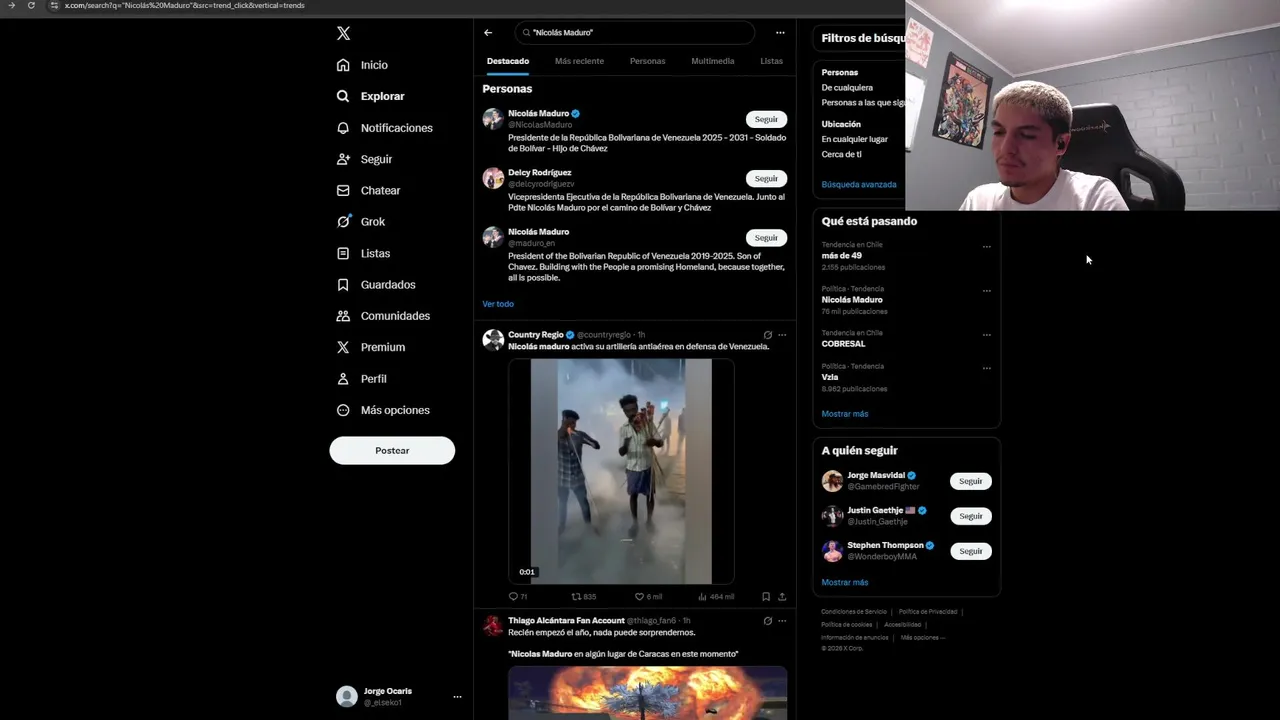Bookmark the Country Regio post

pyautogui.click(x=766, y=596)
